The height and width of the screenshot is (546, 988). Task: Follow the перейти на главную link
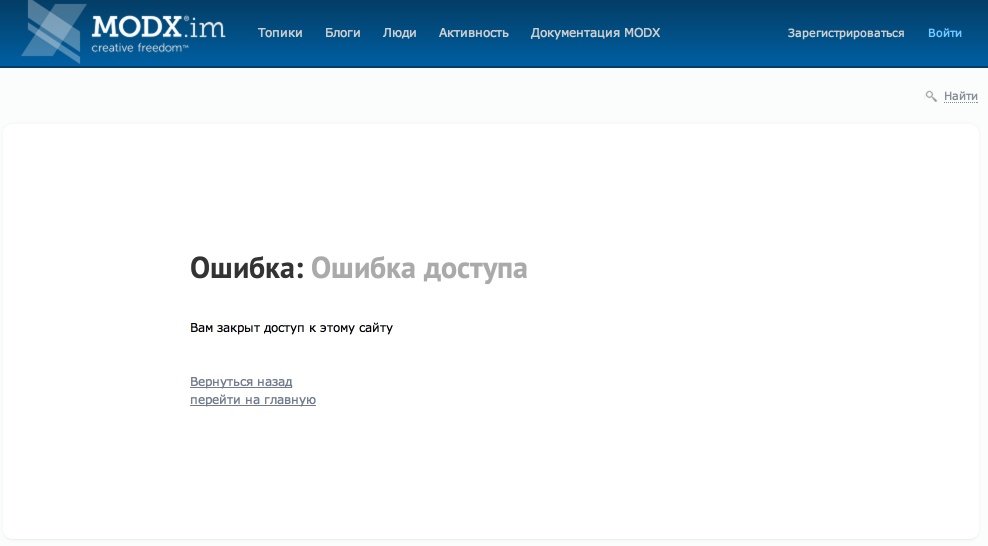[x=253, y=399]
